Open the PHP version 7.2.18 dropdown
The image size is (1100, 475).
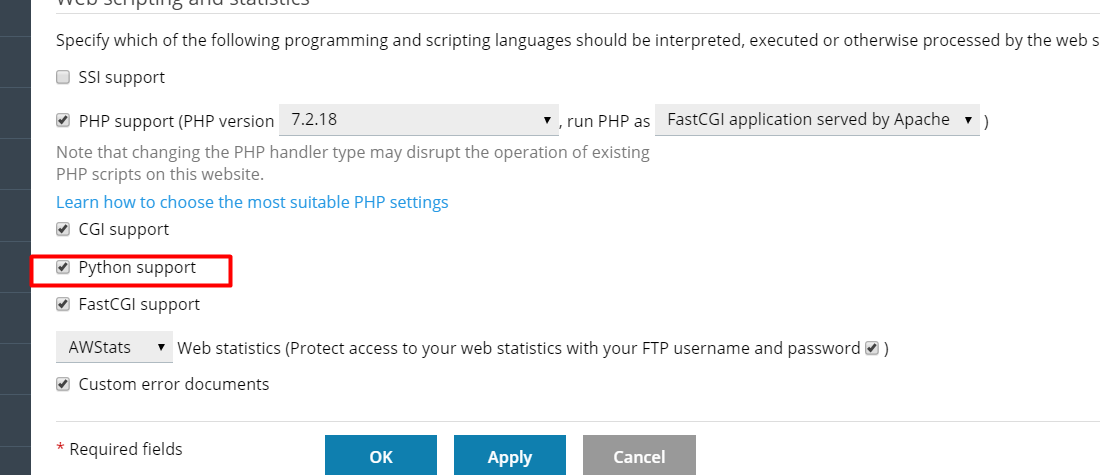pos(419,120)
